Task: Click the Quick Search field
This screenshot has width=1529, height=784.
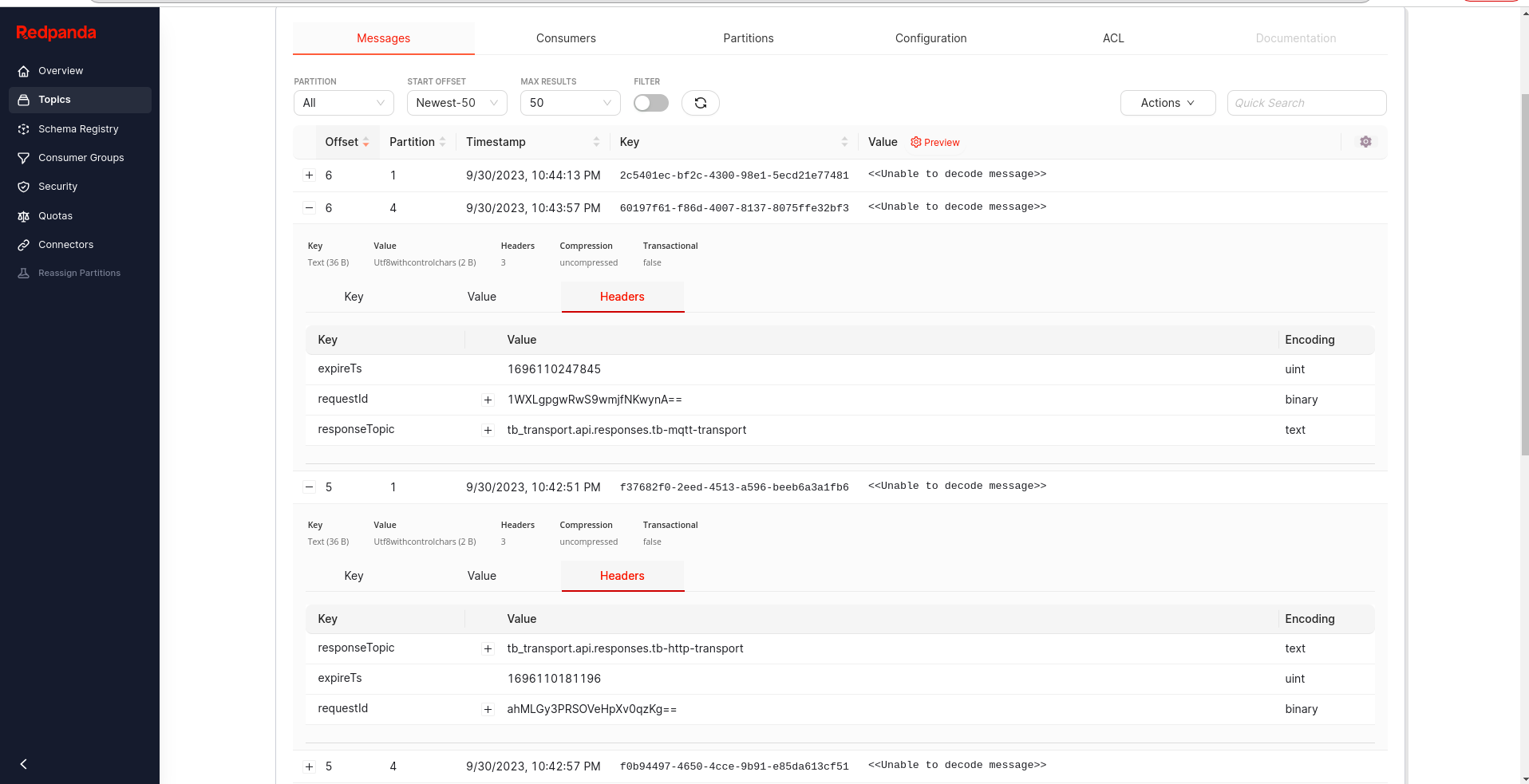Action: point(1306,103)
